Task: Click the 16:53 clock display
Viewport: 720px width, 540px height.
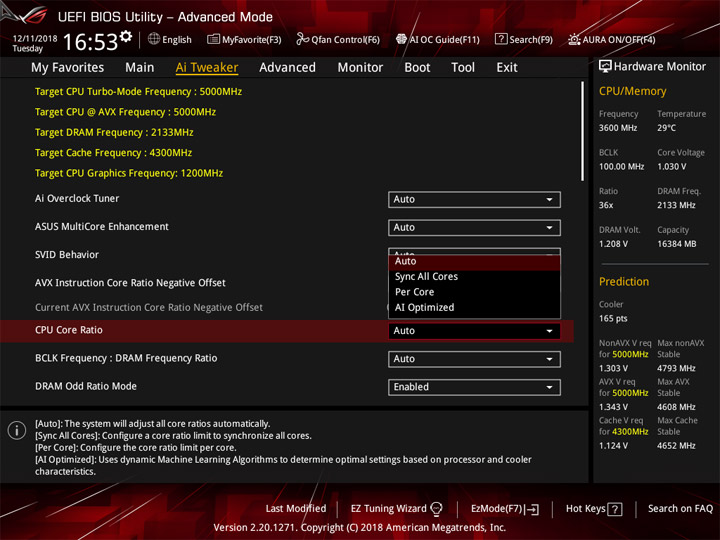Action: 90,42
